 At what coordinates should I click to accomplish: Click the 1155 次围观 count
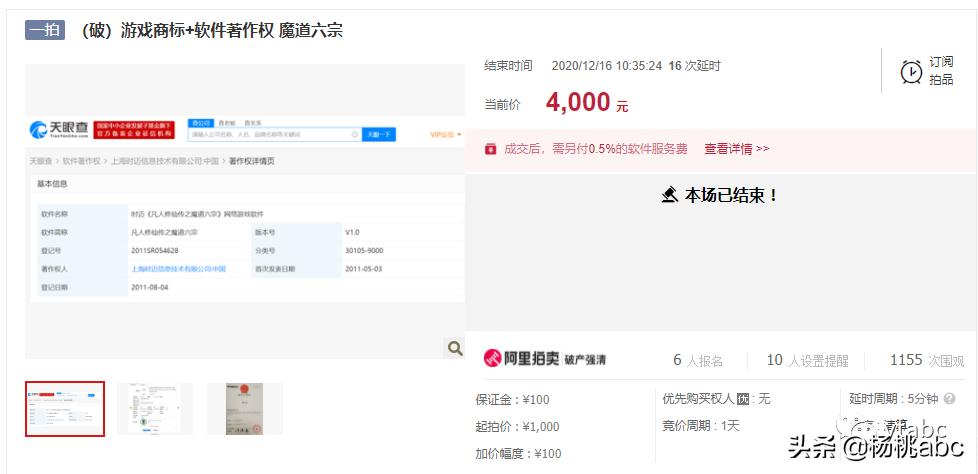927,360
